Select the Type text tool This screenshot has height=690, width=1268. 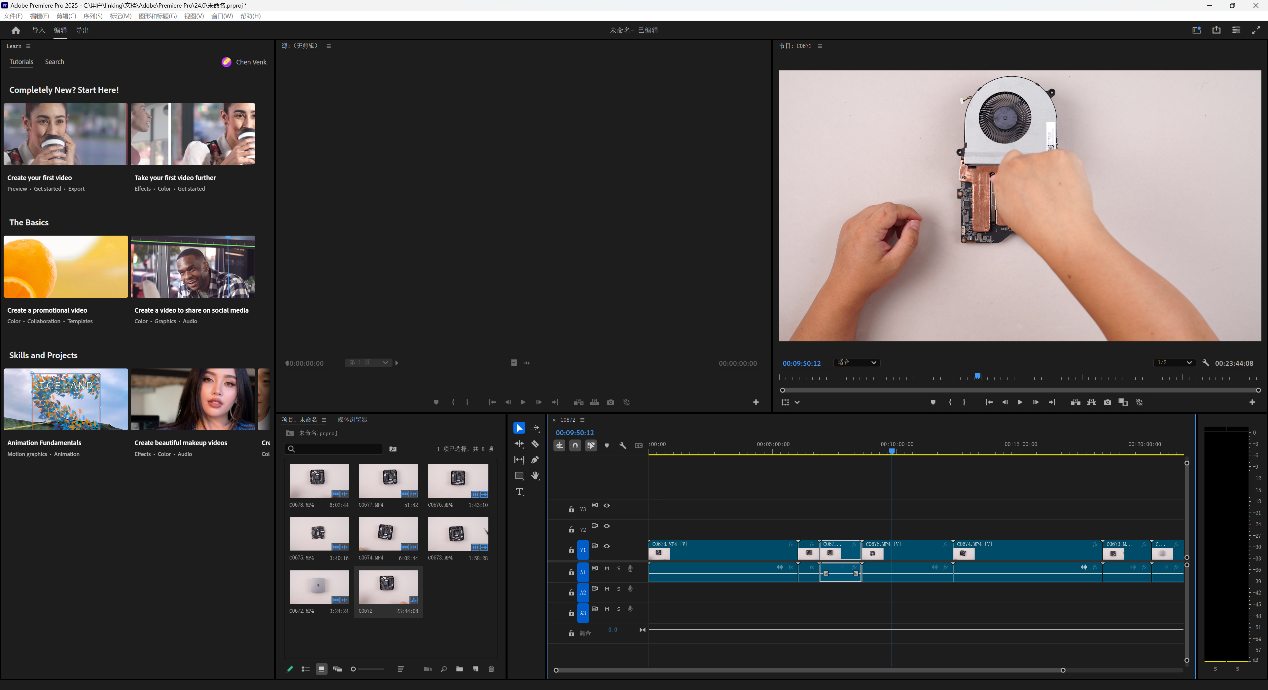(x=519, y=492)
